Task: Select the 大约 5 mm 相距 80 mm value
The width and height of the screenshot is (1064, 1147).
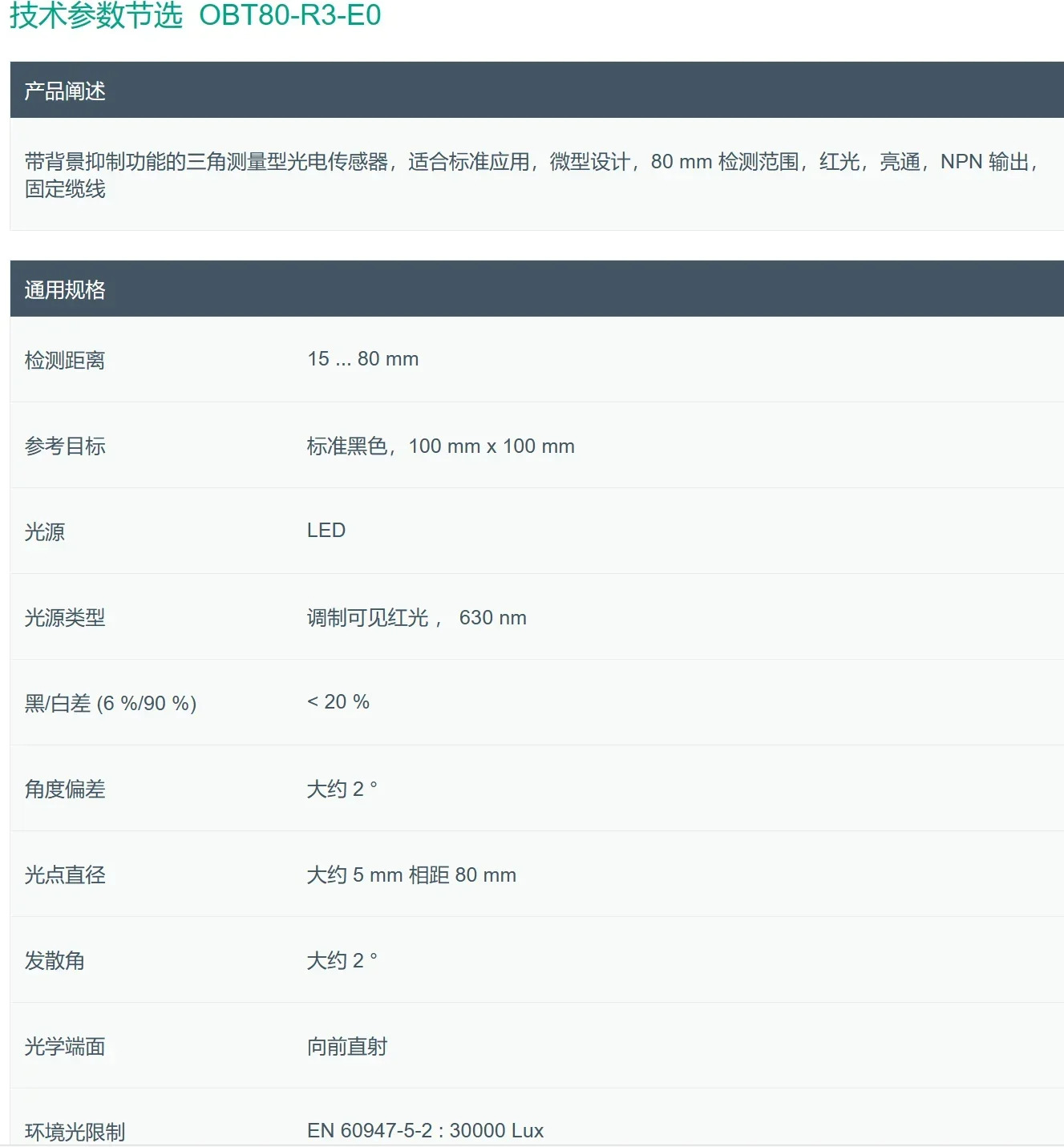Action: tap(411, 874)
